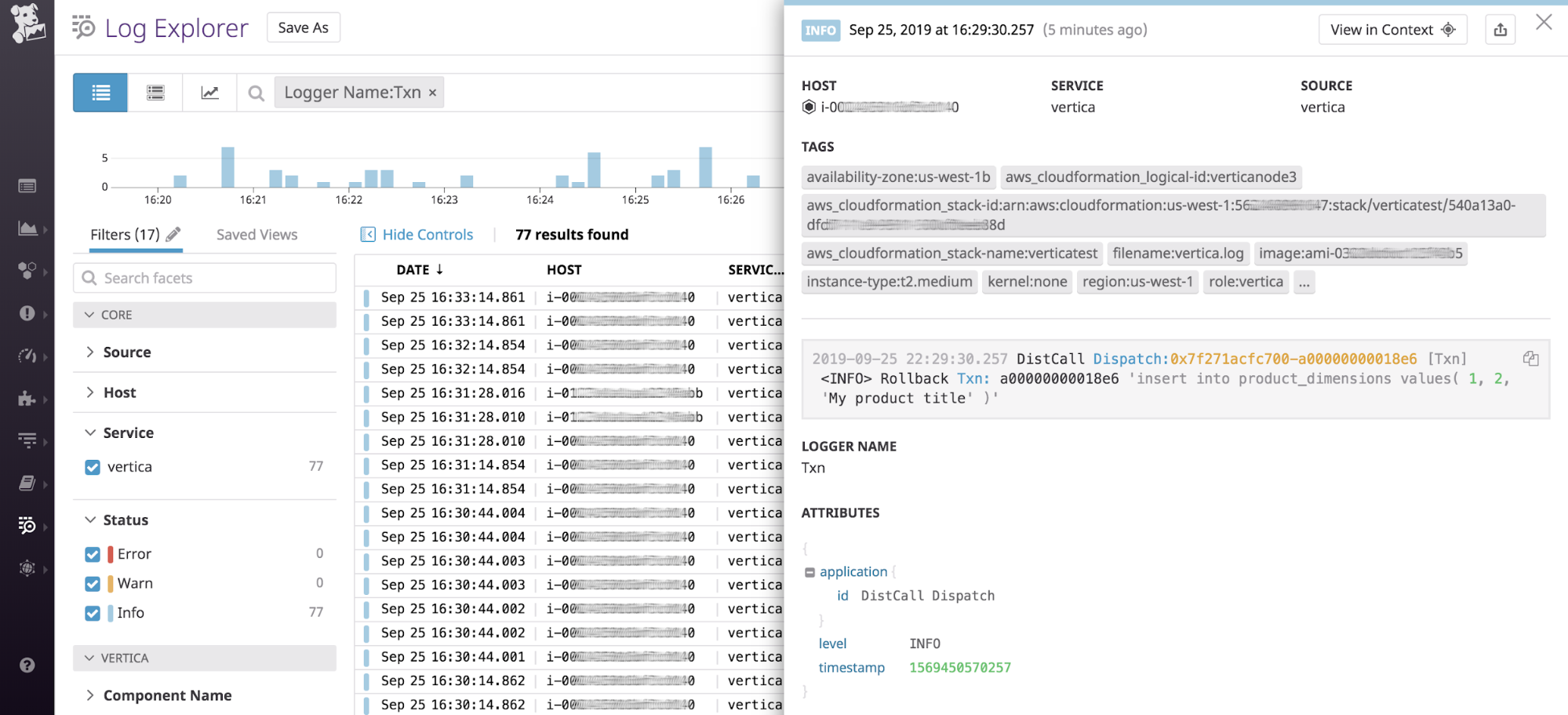Disable the Error status checkbox
The height and width of the screenshot is (715, 1568).
(93, 553)
